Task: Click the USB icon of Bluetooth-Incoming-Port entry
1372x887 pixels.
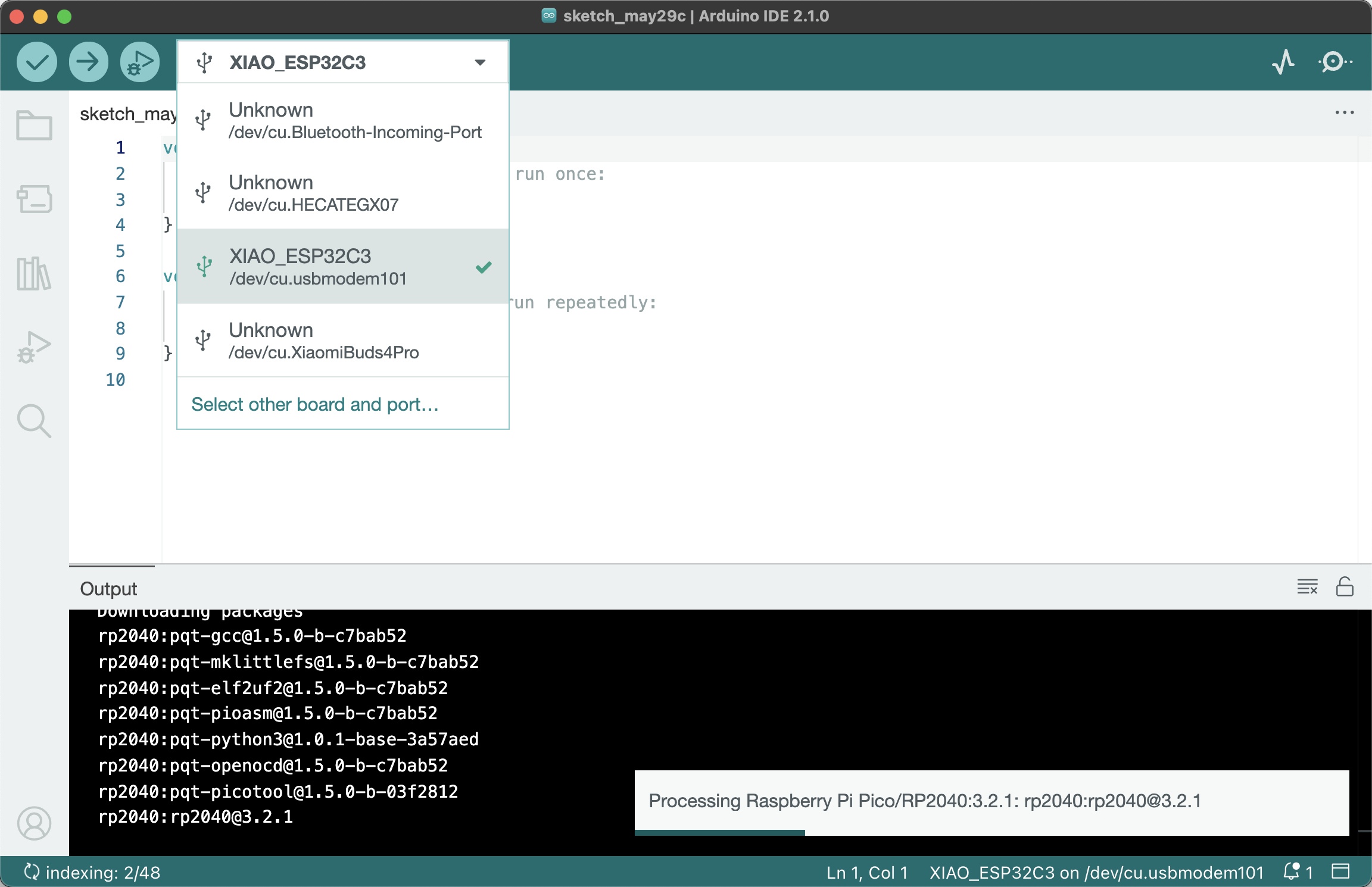Action: (203, 120)
